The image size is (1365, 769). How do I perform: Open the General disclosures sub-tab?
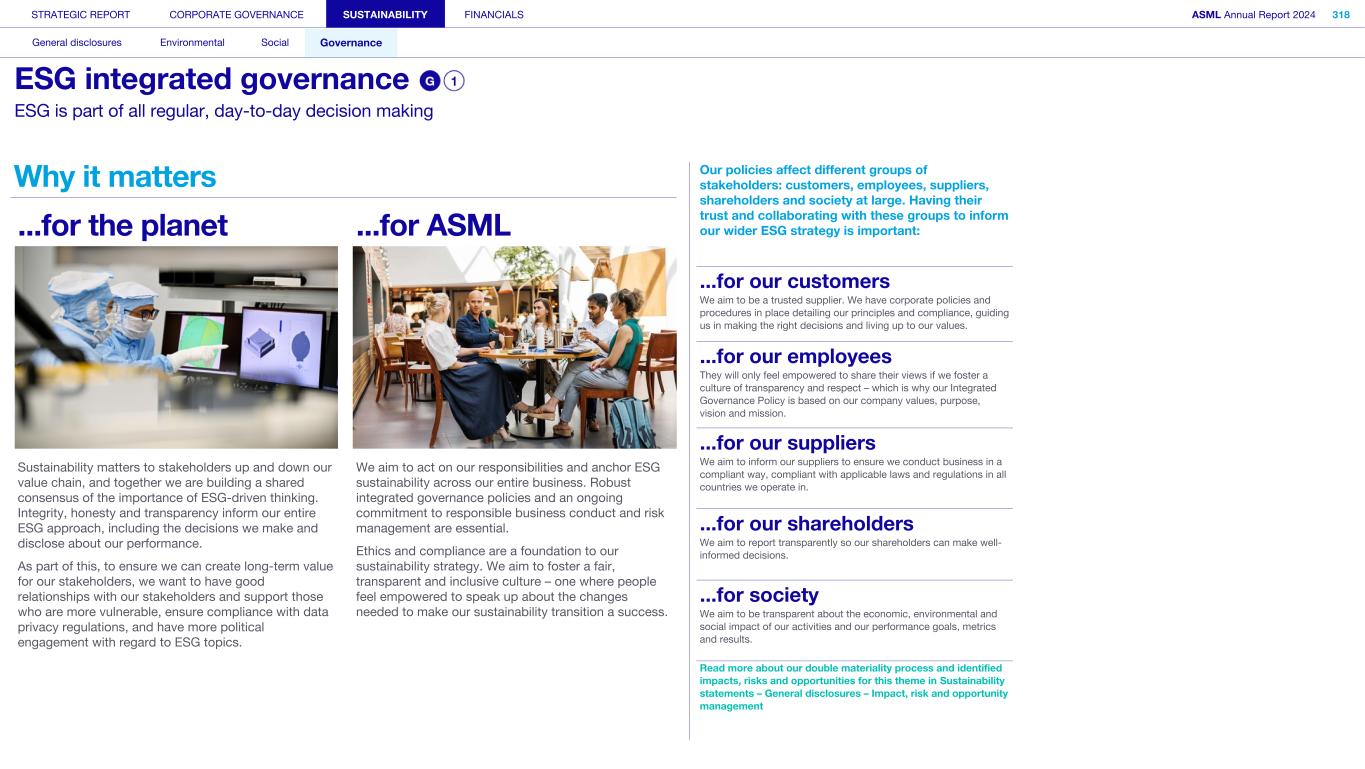pos(77,43)
